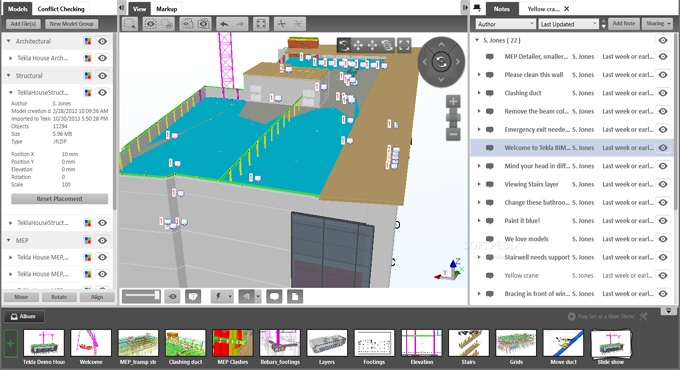Toggle visibility of Structural group
Screen dimensions: 680x370
[102, 75]
